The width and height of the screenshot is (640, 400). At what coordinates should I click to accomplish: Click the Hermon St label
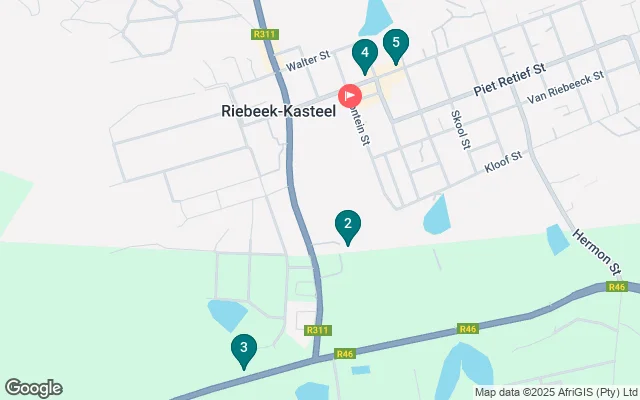(x=596, y=252)
